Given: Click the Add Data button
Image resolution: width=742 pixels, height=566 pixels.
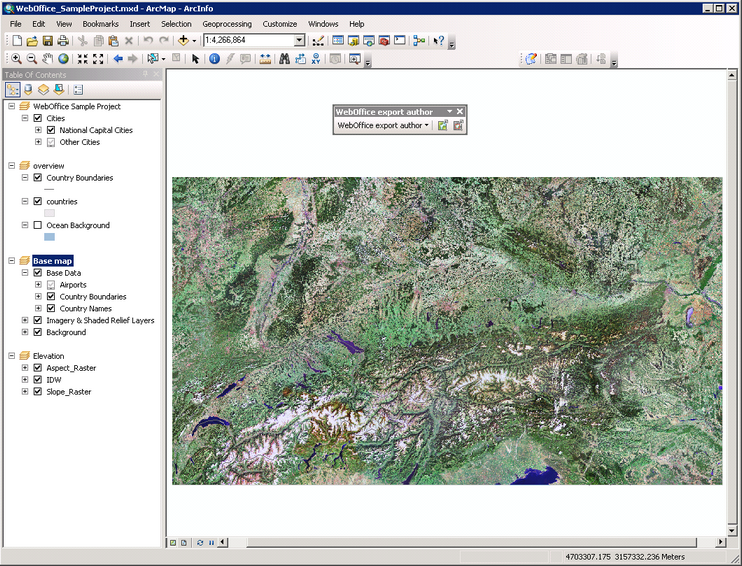Looking at the screenshot, I should (184, 41).
